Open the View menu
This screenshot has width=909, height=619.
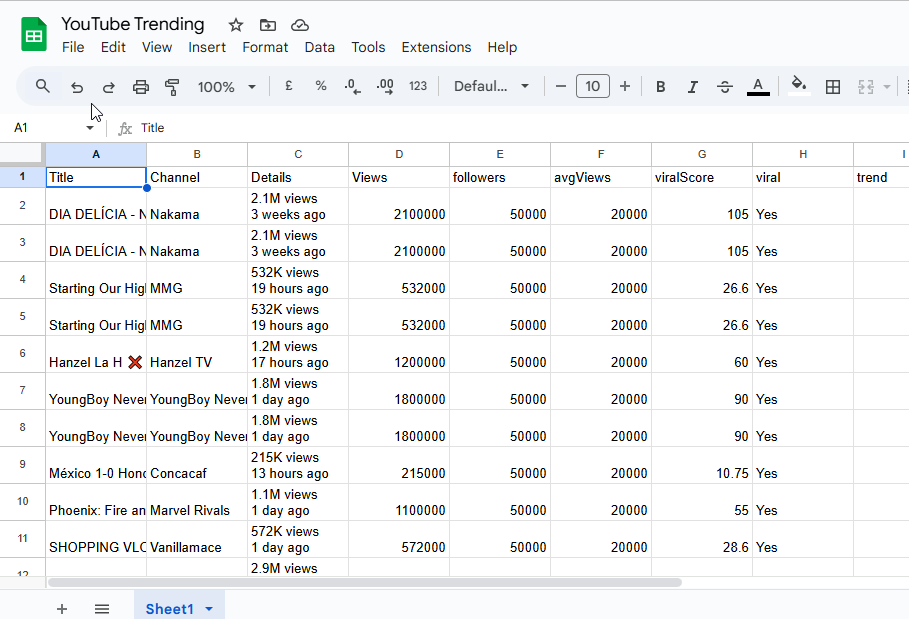click(x=157, y=47)
